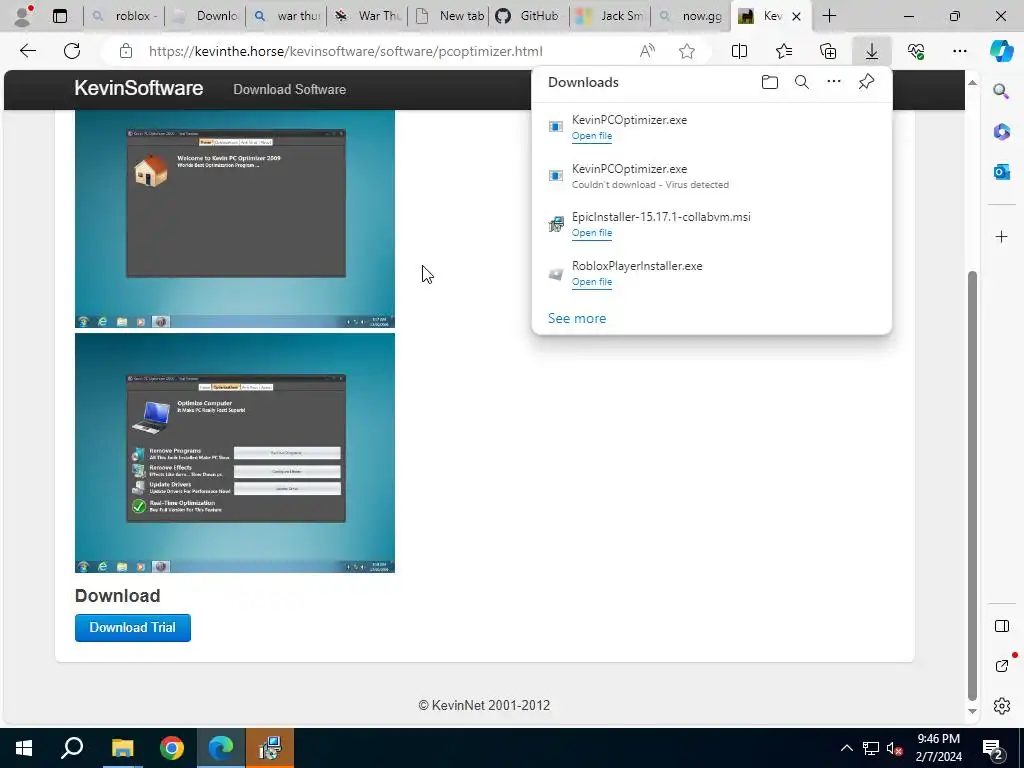Open Download Software nav link
Screen dimensions: 1024x768
click(289, 89)
